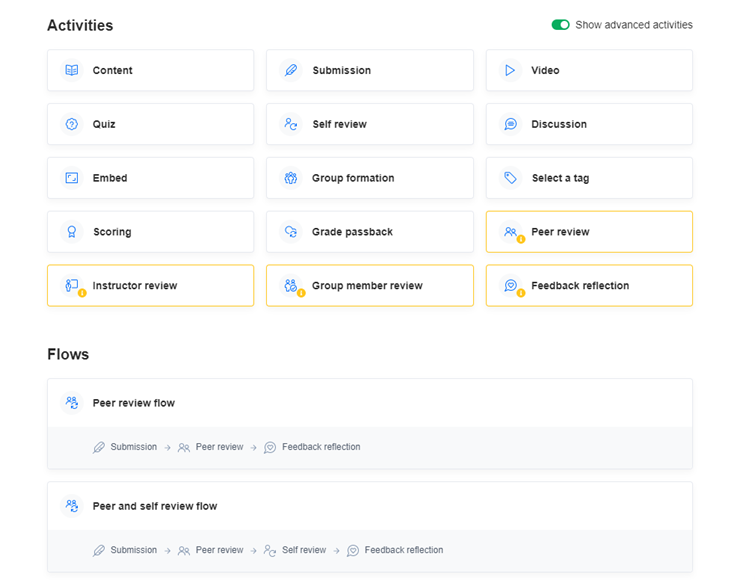Click the Select a tag icon

pos(510,178)
